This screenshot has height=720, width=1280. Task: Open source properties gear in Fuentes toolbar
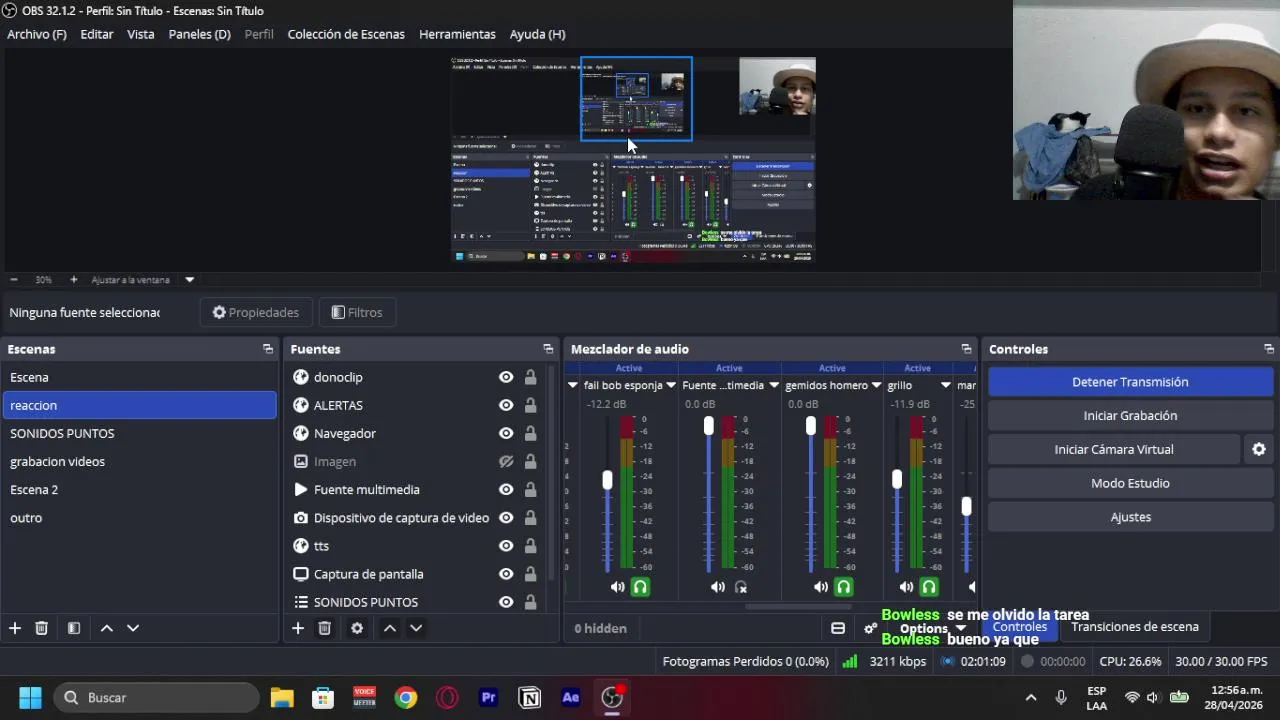tap(357, 628)
